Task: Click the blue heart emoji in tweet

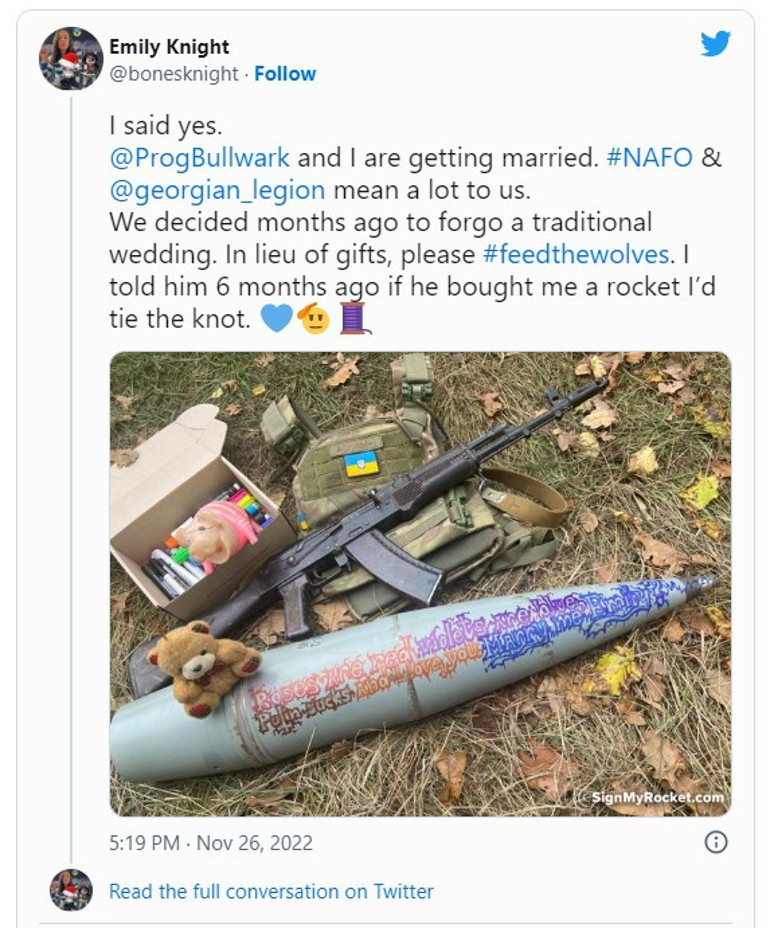Action: (276, 318)
